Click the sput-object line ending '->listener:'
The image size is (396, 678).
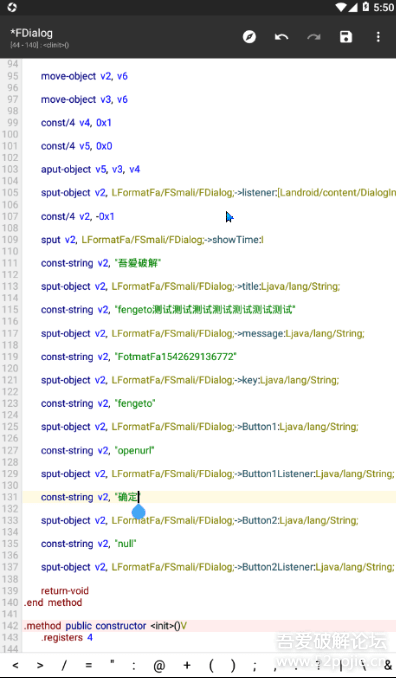click(x=218, y=193)
